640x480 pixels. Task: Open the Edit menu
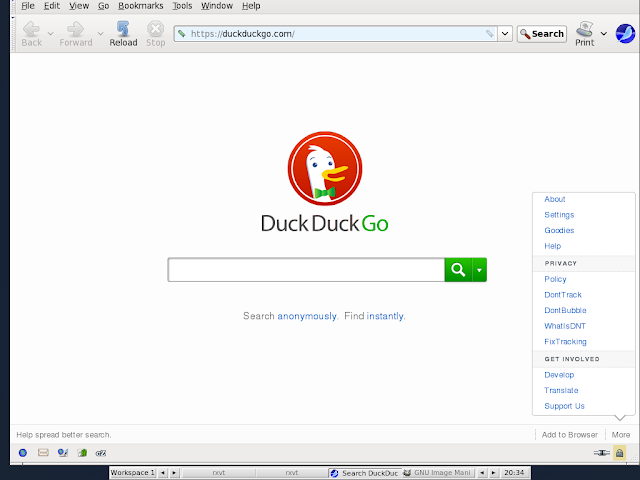coord(52,6)
